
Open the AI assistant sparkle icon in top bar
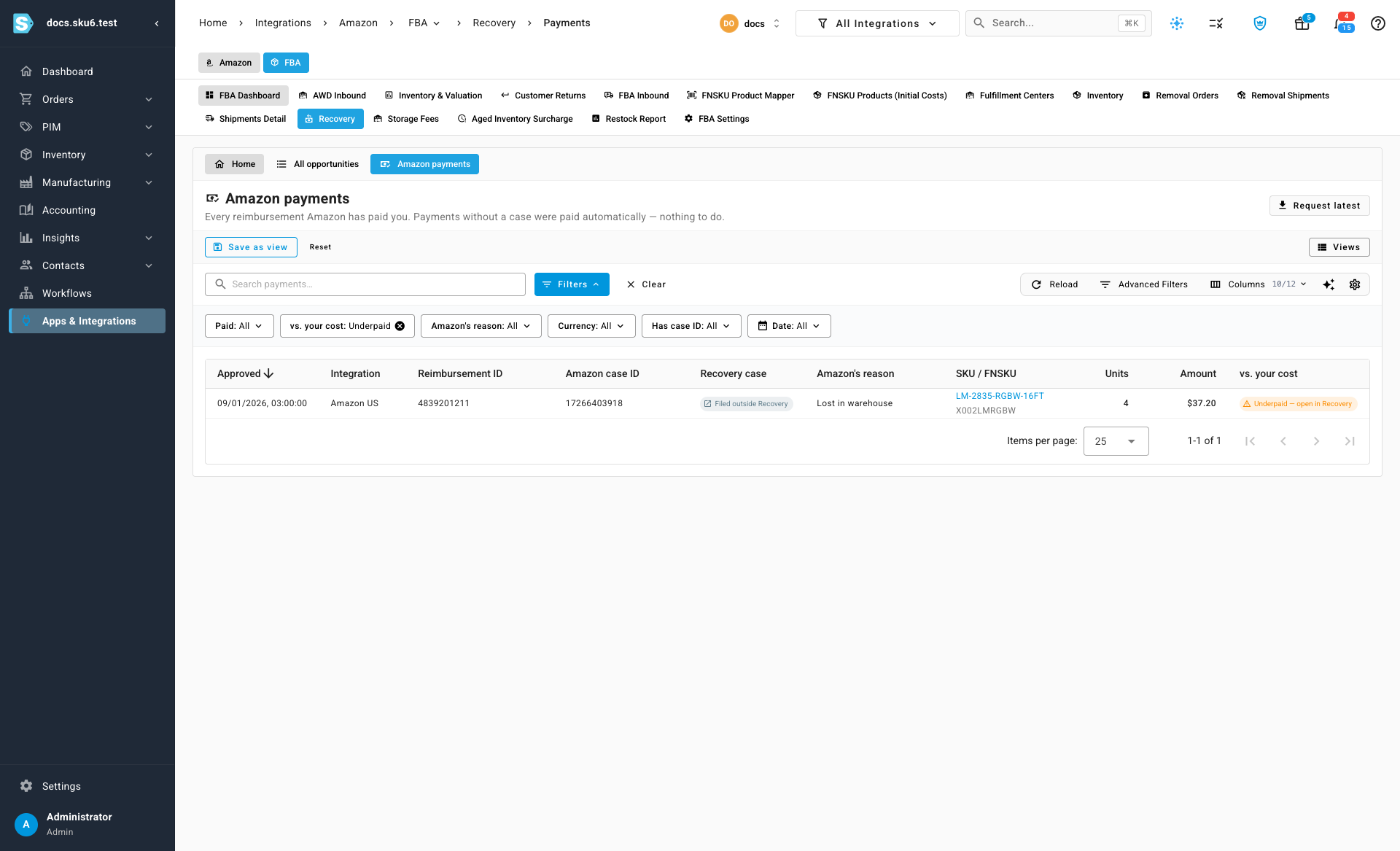[1177, 23]
